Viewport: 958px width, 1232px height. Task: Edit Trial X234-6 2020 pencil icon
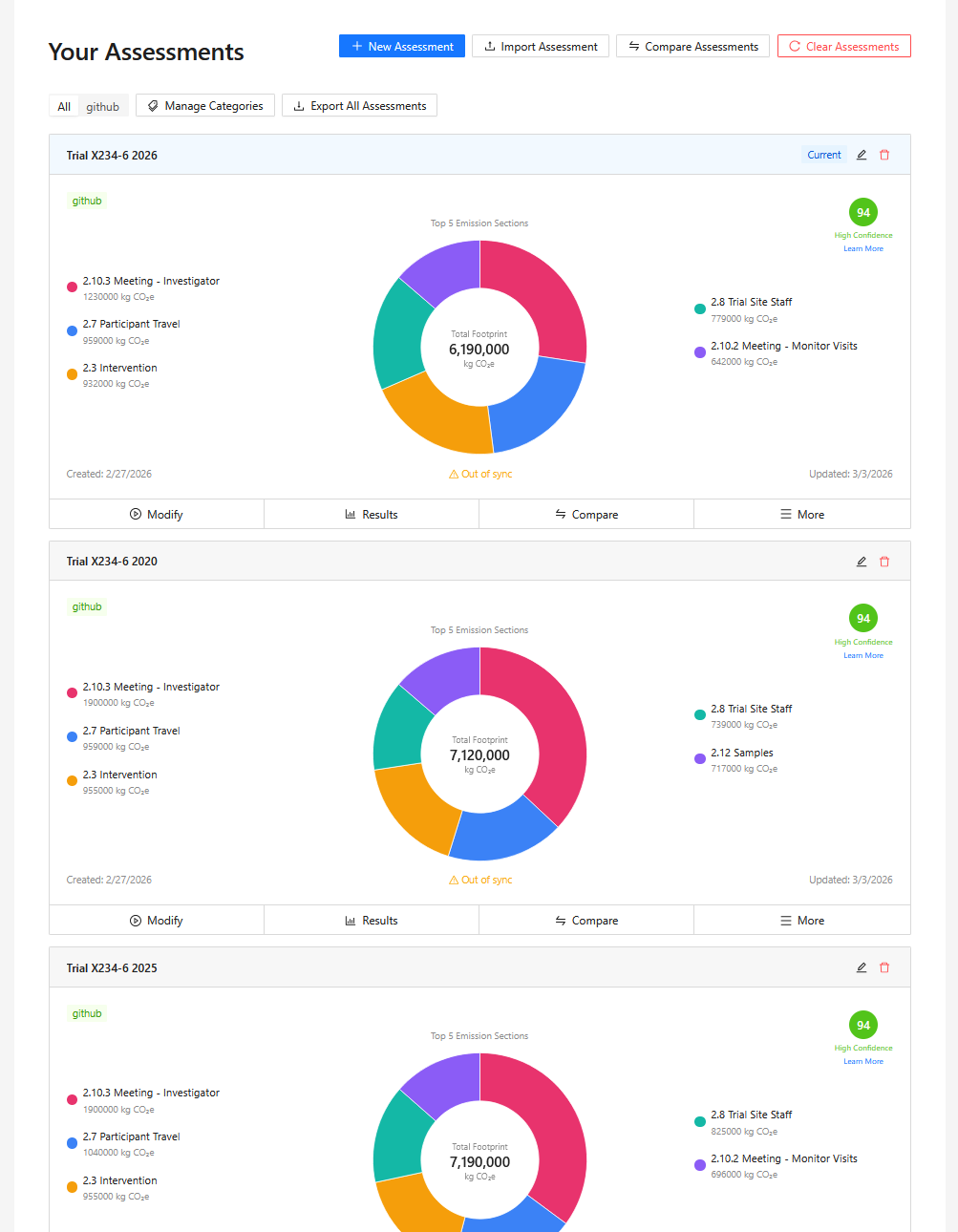click(862, 562)
